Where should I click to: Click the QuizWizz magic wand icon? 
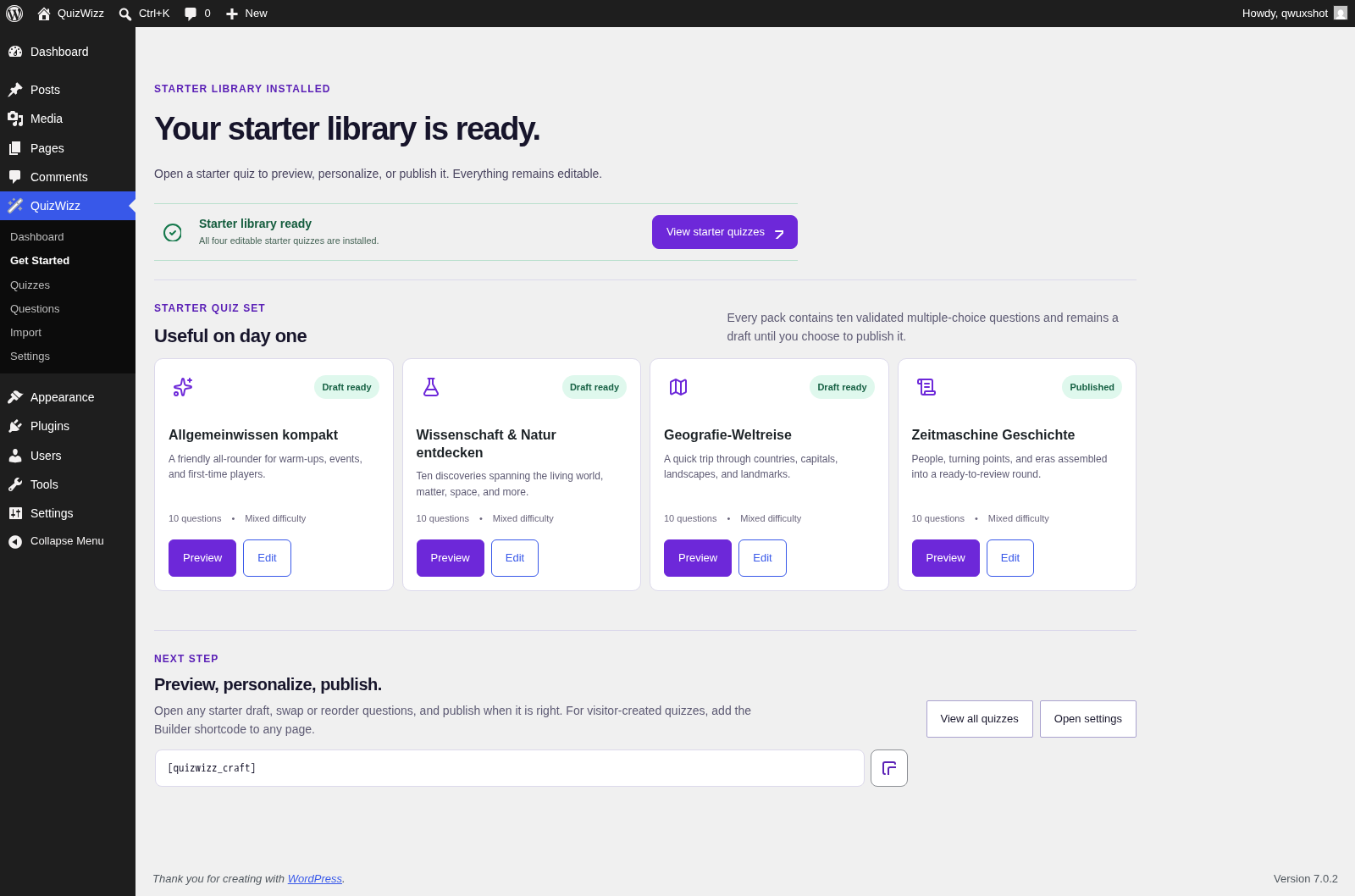point(15,206)
